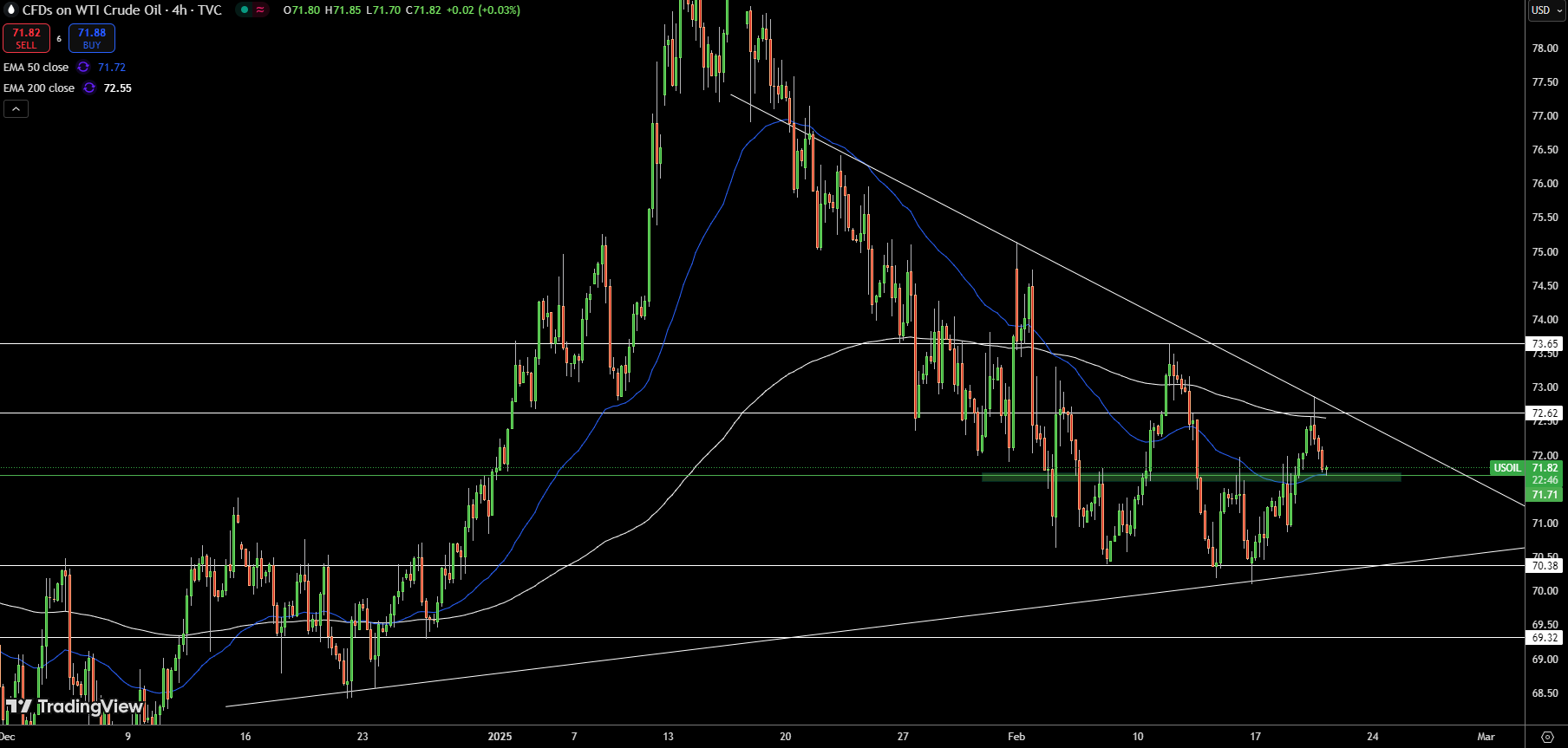
Task: Click the 16 date label on time axis
Action: click(245, 737)
